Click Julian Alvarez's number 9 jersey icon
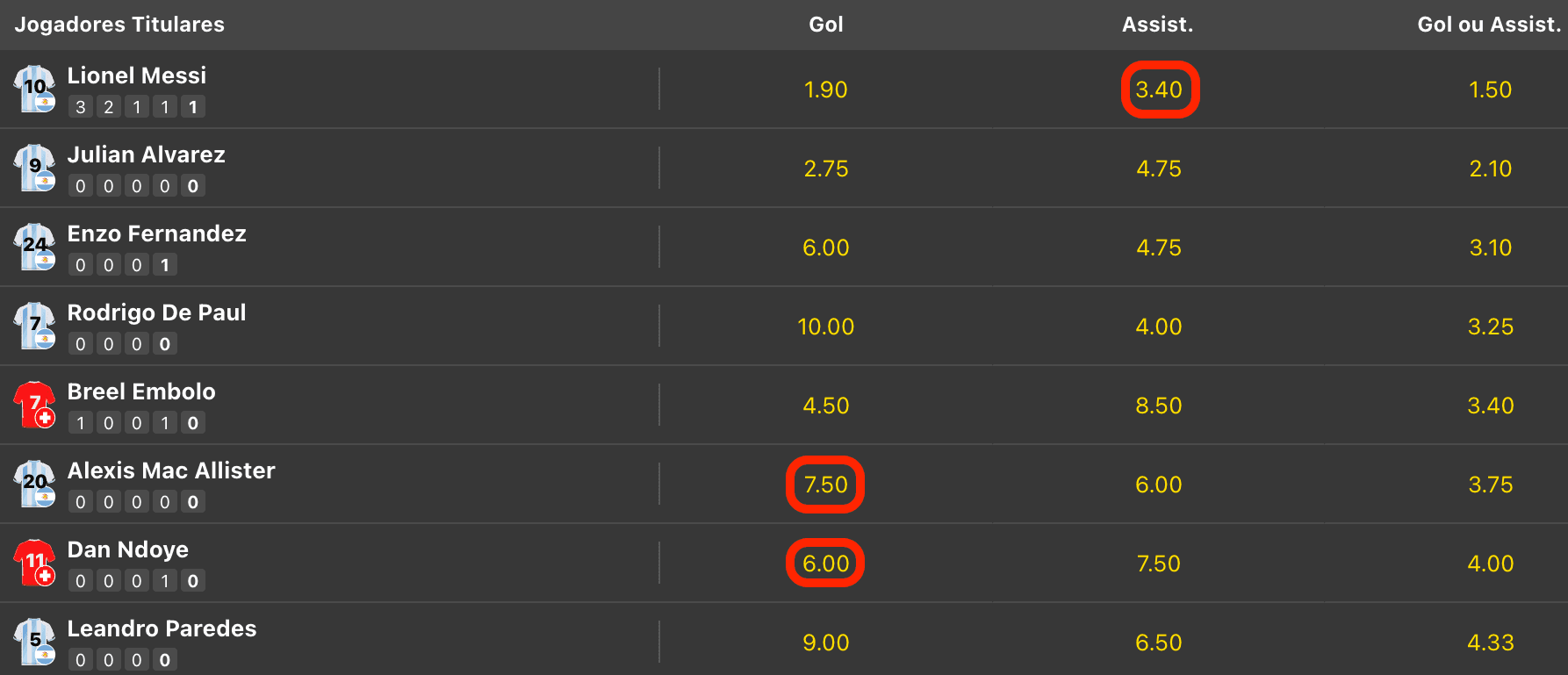 point(34,168)
